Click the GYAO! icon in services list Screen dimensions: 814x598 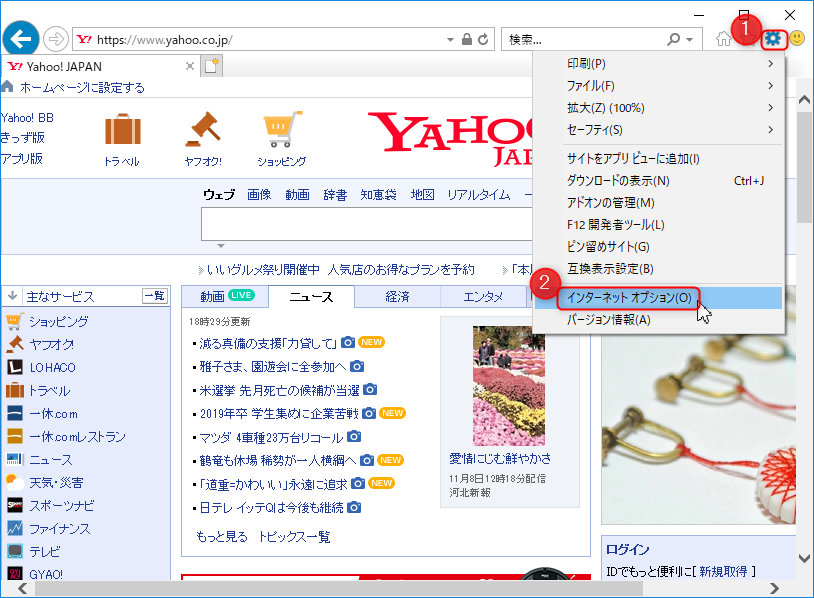[x=15, y=574]
